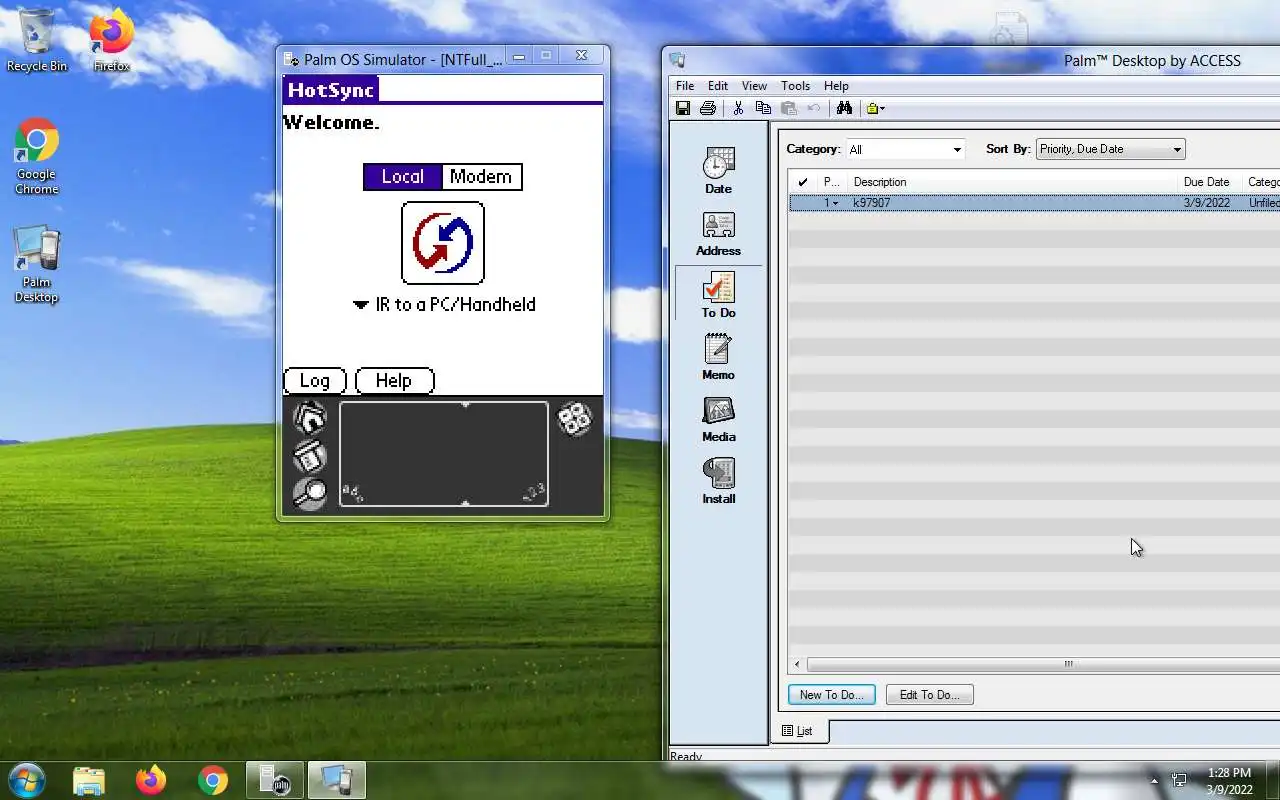This screenshot has height=800, width=1280.
Task: Open IR to a PC/Handheld connection dropdown
Action: click(445, 305)
